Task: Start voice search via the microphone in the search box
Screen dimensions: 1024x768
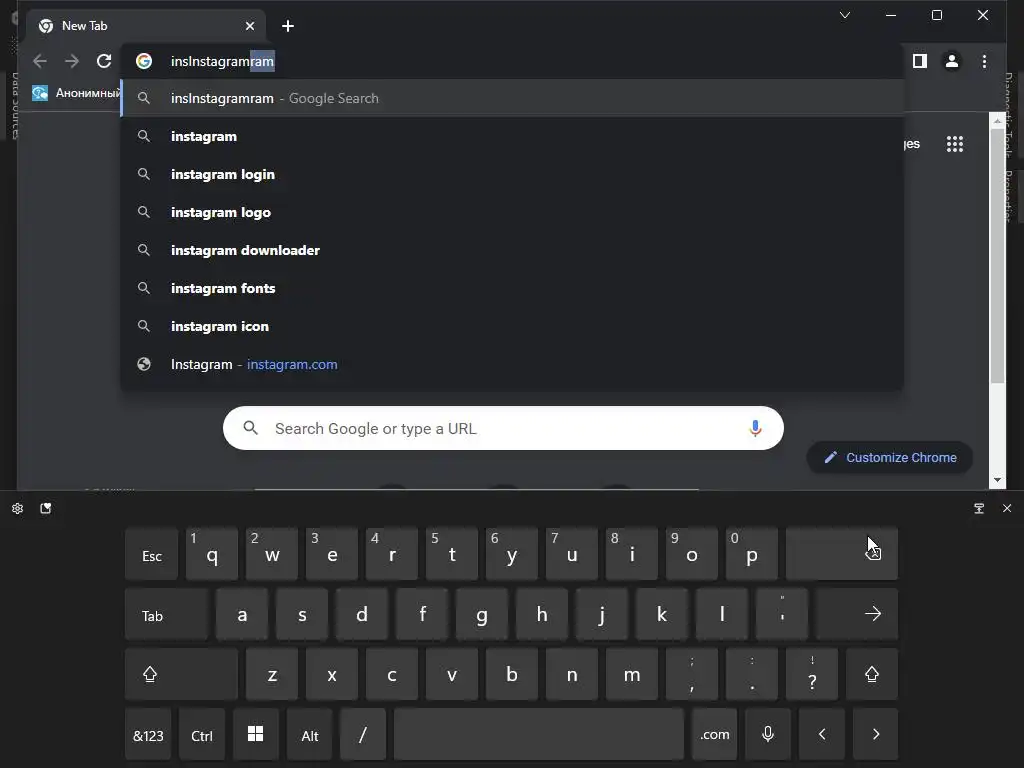Action: point(755,428)
